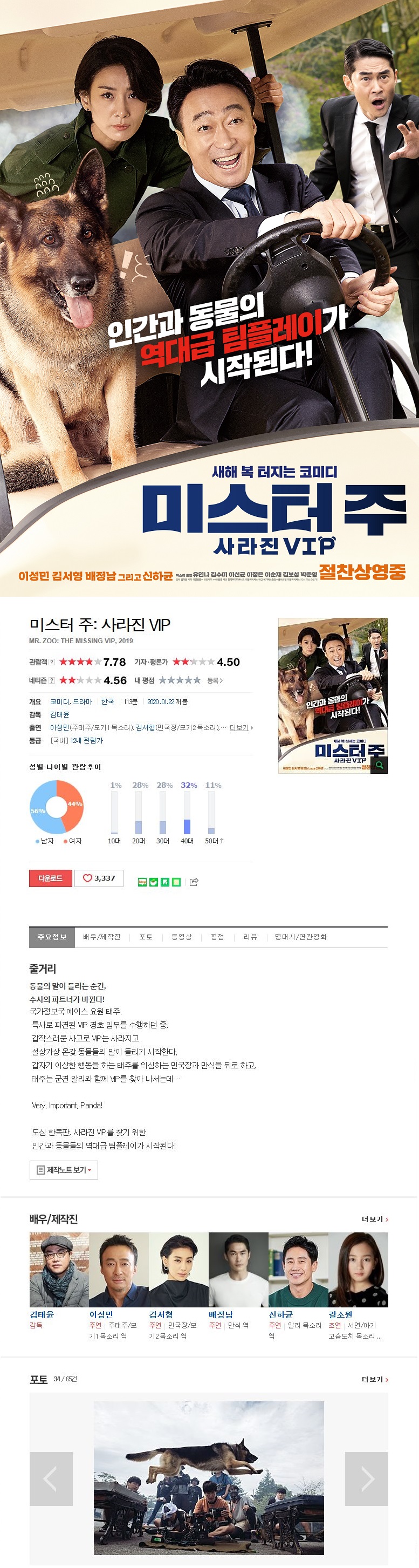Click the help icon next to 관람객
Image resolution: width=419 pixels, height=1568 pixels.
click(x=52, y=662)
